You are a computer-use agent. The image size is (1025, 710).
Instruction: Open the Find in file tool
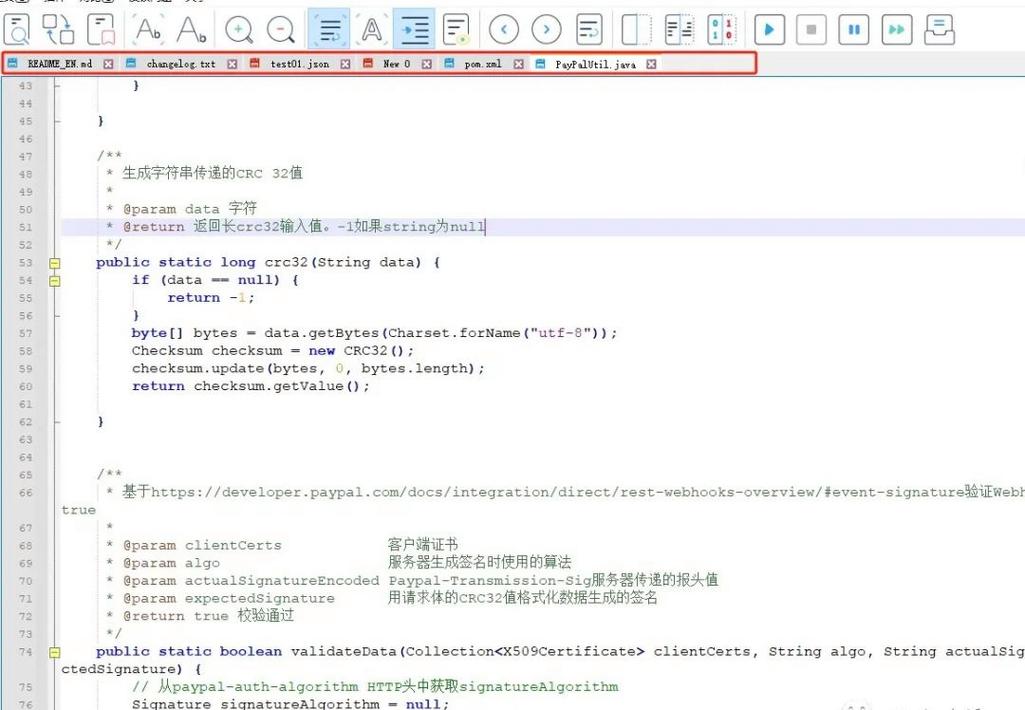pos(16,29)
